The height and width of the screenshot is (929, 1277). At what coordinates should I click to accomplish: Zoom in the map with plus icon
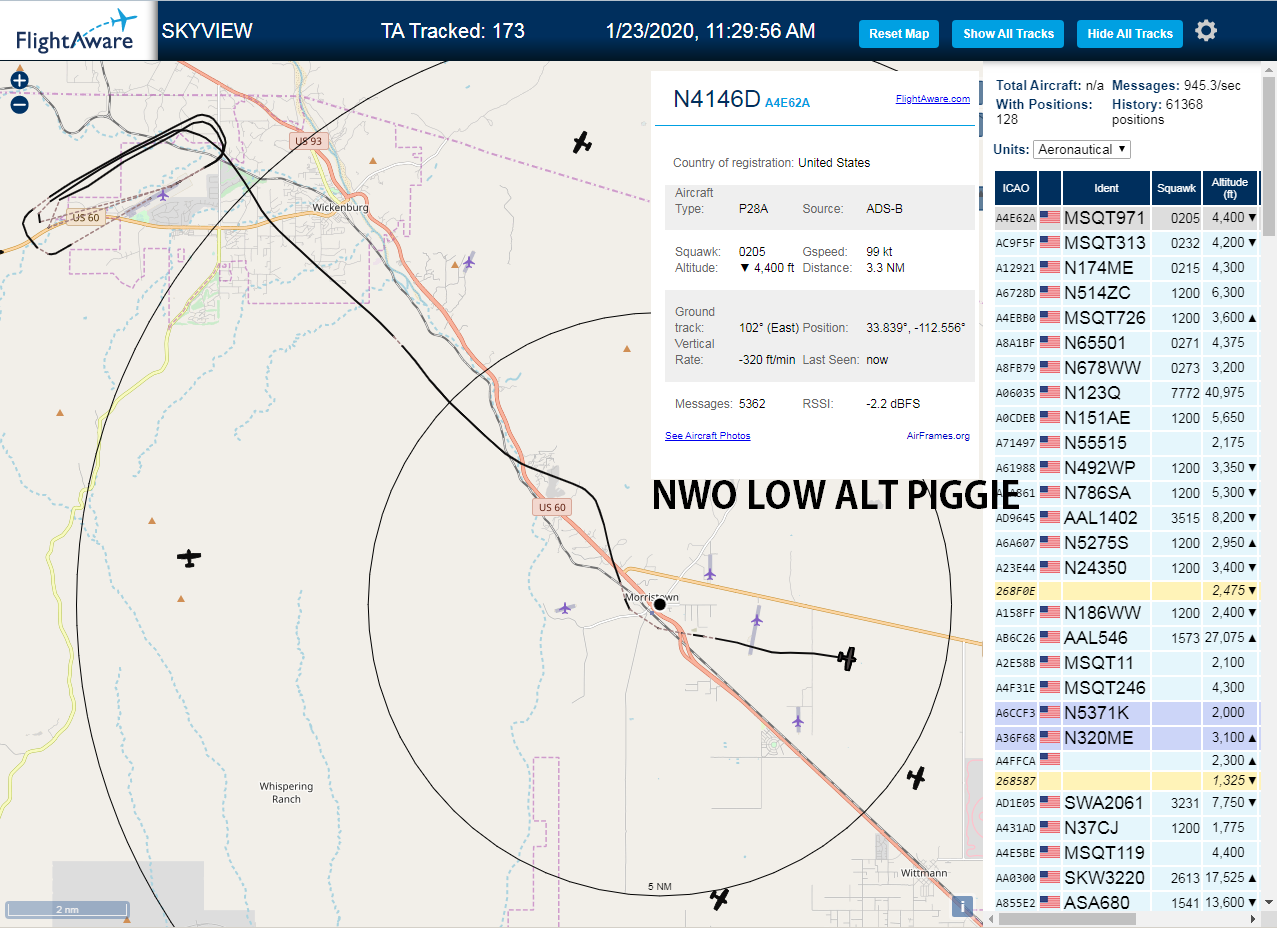(19, 80)
